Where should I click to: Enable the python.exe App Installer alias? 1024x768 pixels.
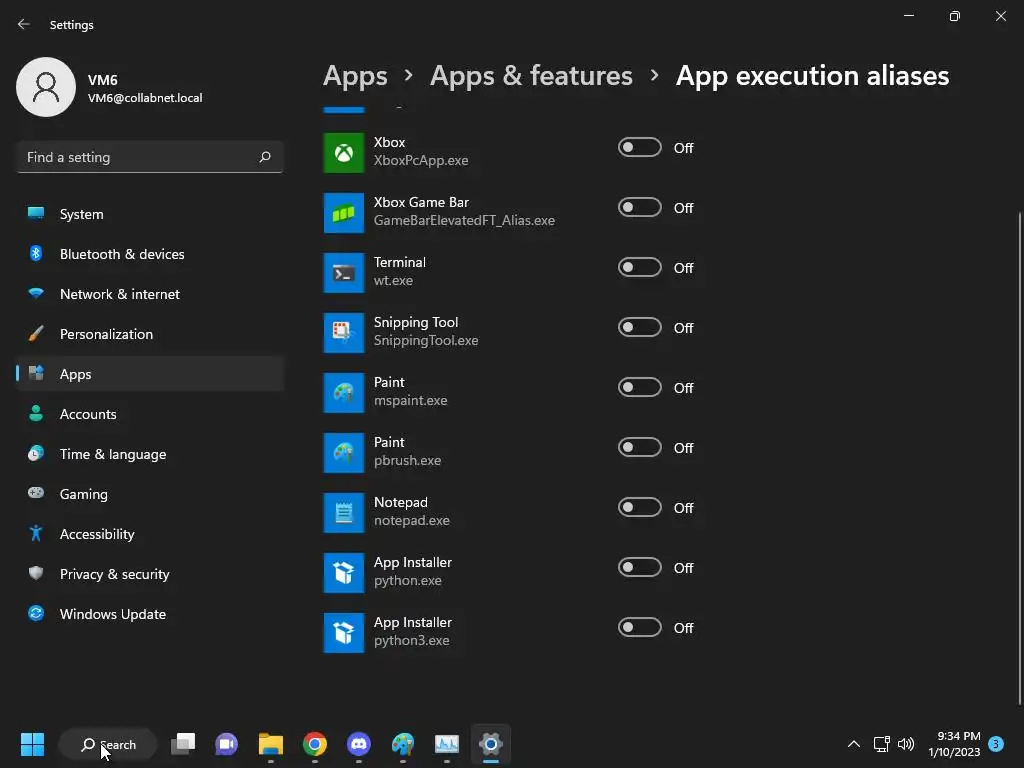pos(640,568)
